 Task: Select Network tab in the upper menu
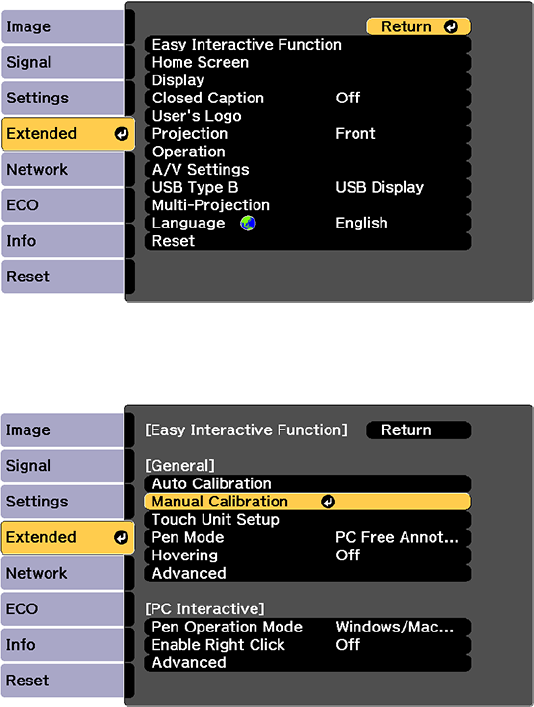(x=63, y=170)
